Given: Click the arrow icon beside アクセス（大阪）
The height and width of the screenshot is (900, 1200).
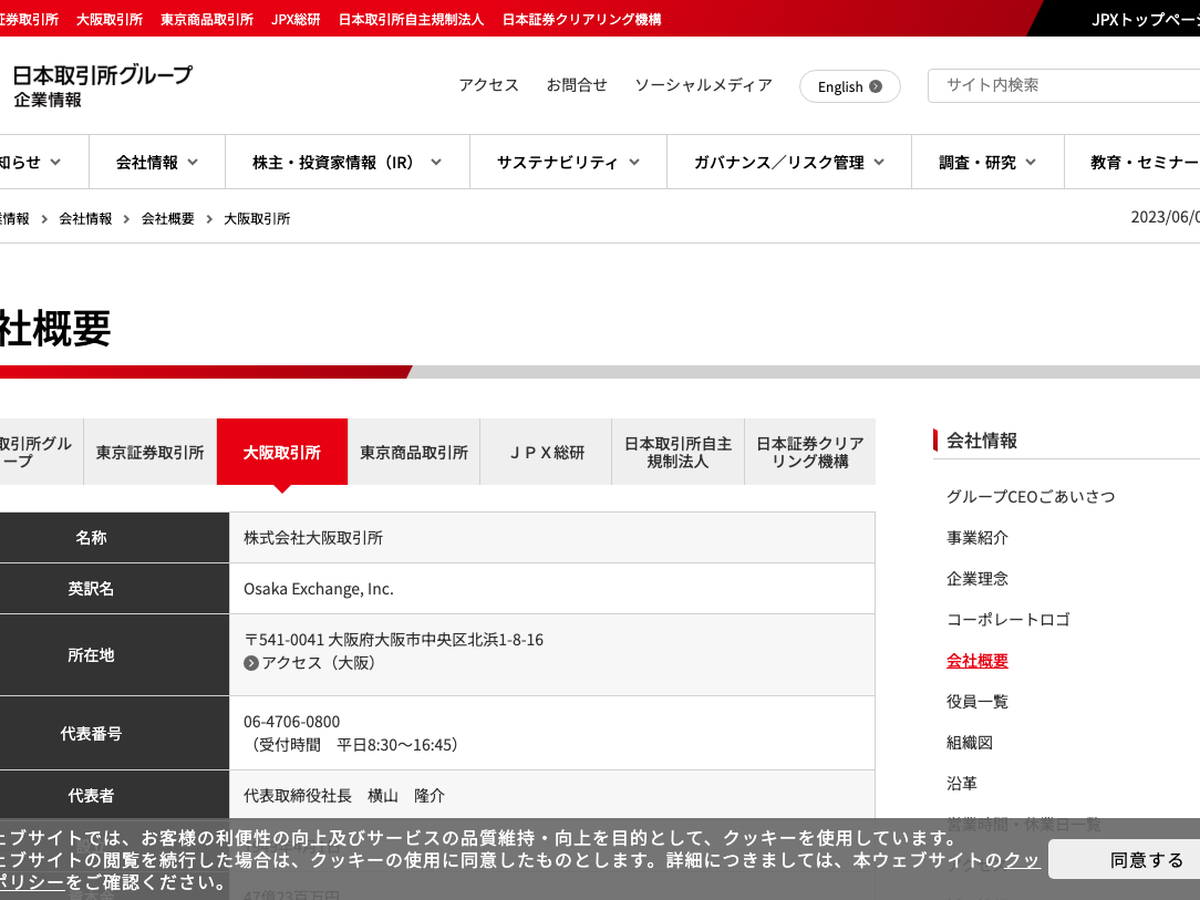Looking at the screenshot, I should point(251,663).
